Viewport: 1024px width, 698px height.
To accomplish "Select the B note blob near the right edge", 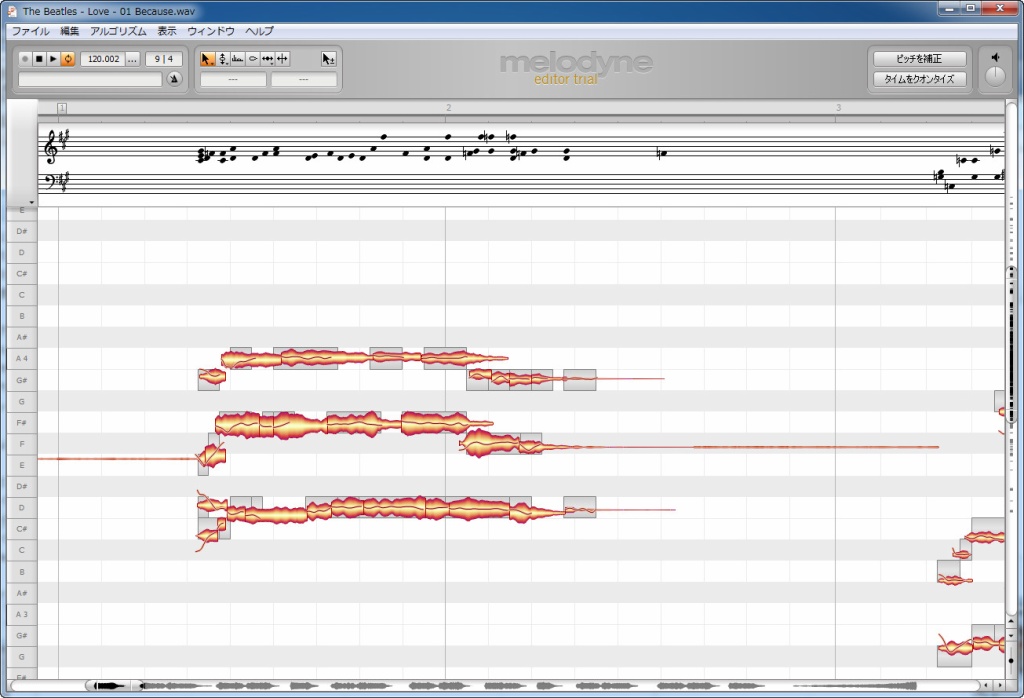I will (x=954, y=579).
